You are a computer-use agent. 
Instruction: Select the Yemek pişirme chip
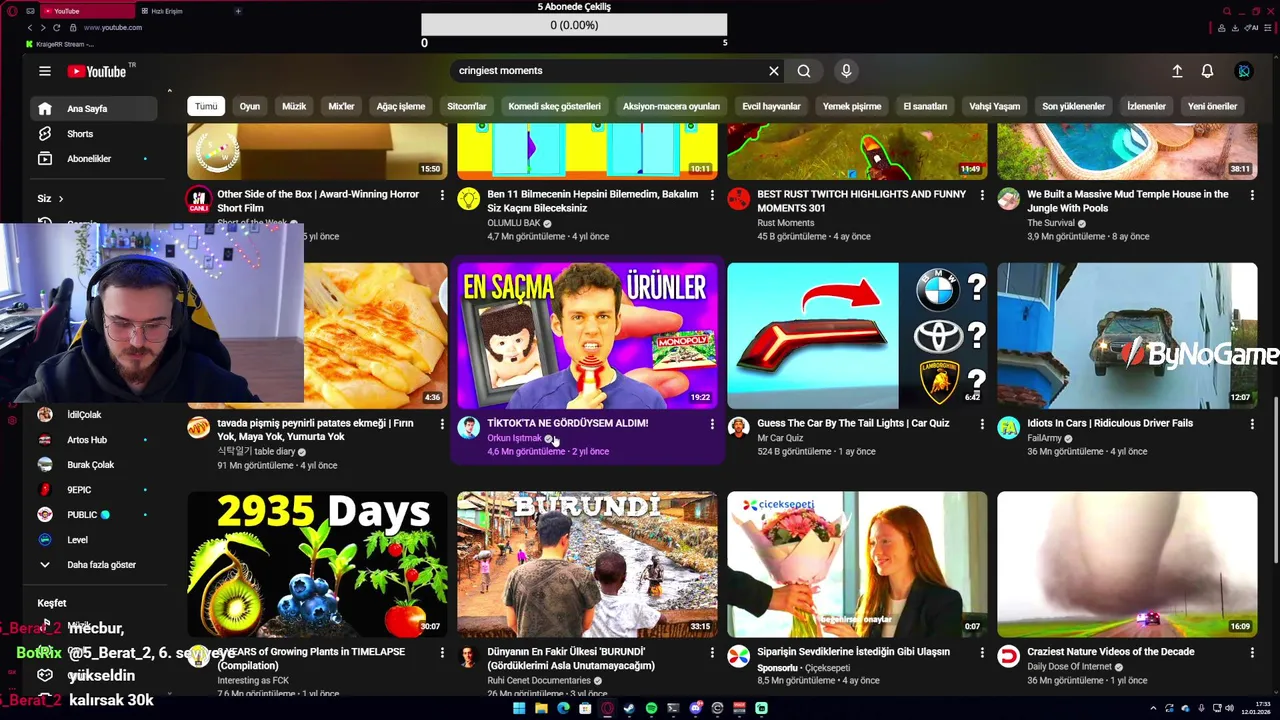pos(852,106)
